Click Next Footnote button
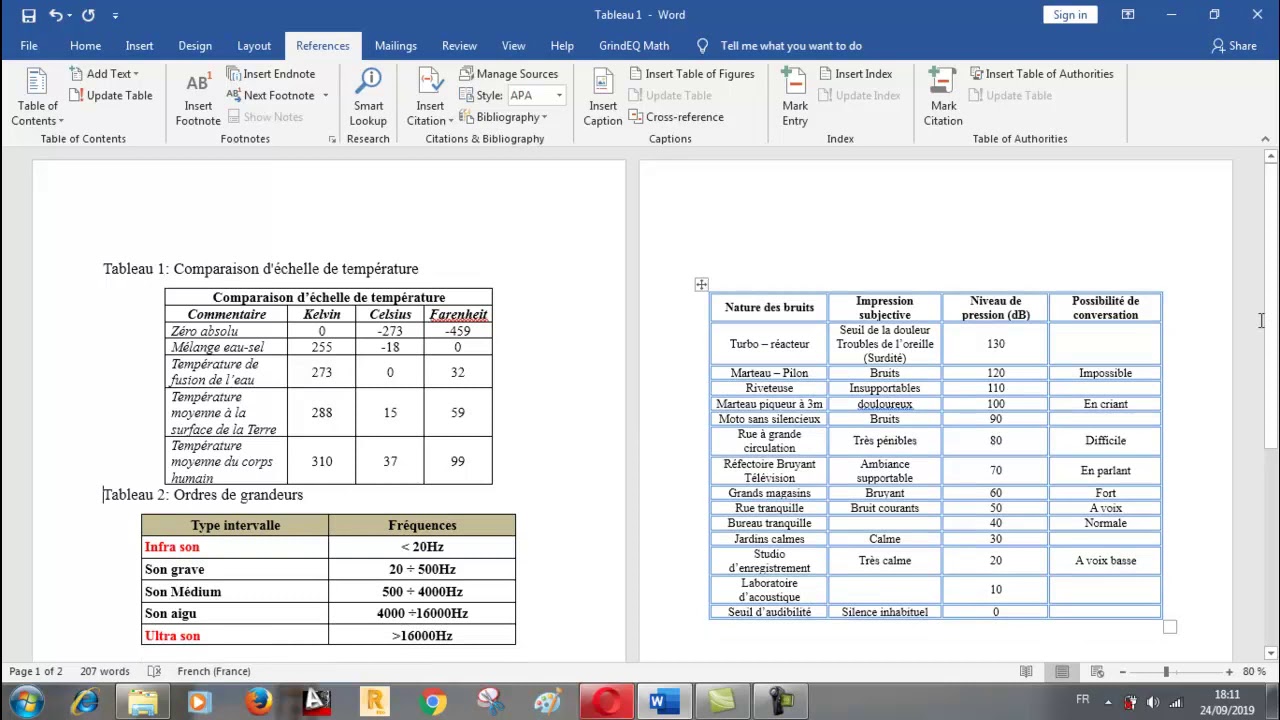The height and width of the screenshot is (720, 1280). 271,96
